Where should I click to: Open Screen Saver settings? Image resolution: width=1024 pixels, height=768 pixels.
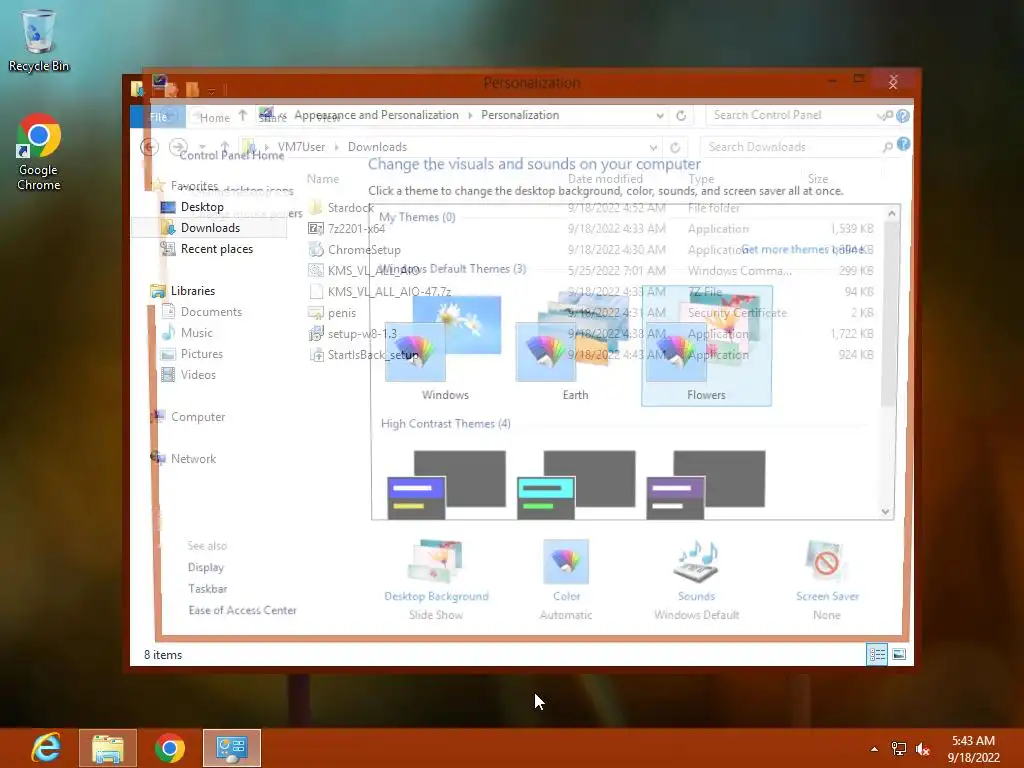coord(827,580)
